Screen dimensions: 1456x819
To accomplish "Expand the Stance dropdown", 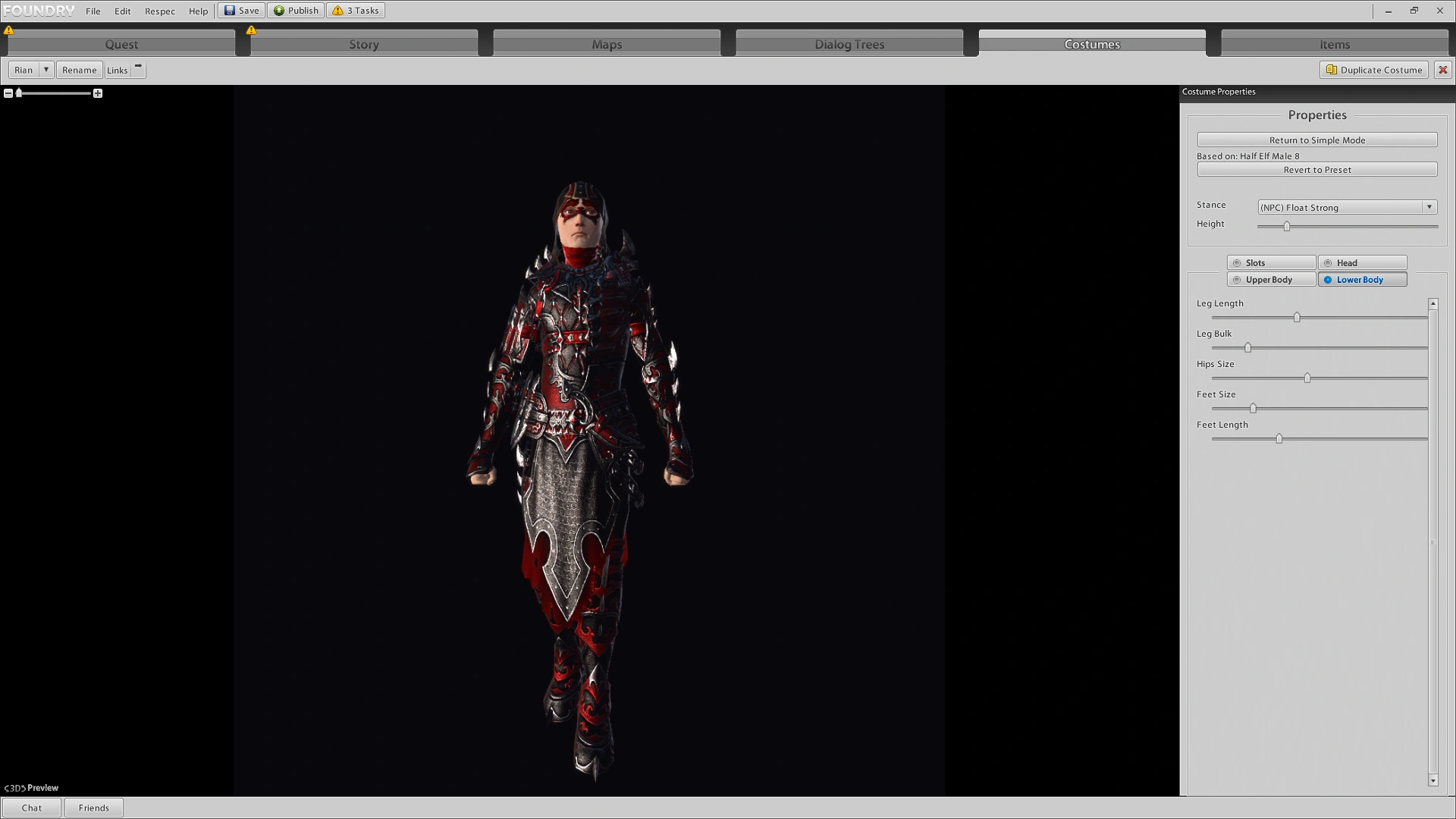I will (x=1429, y=207).
